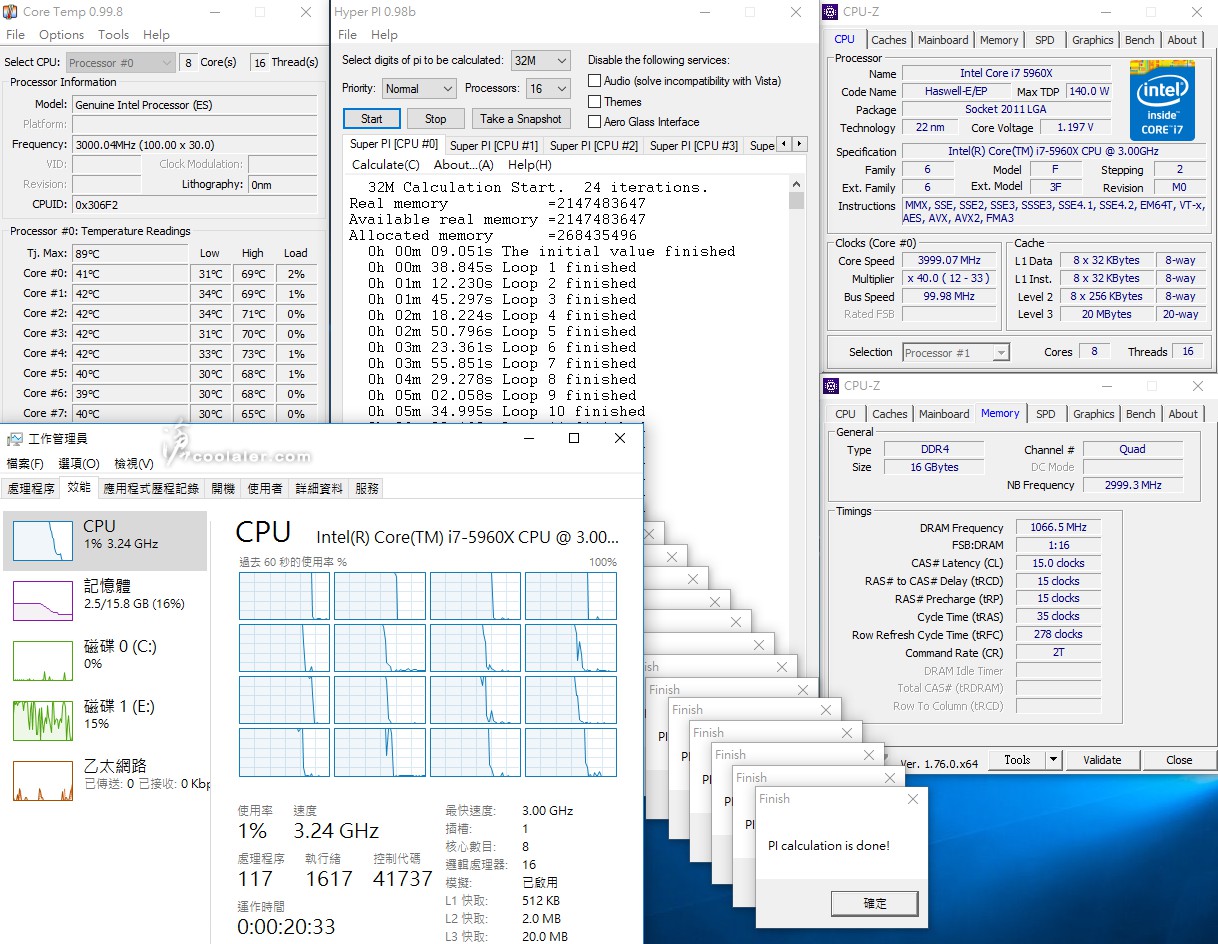Switch to 處理程序 tab in Task Manager
This screenshot has height=944, width=1218.
pyautogui.click(x=31, y=488)
